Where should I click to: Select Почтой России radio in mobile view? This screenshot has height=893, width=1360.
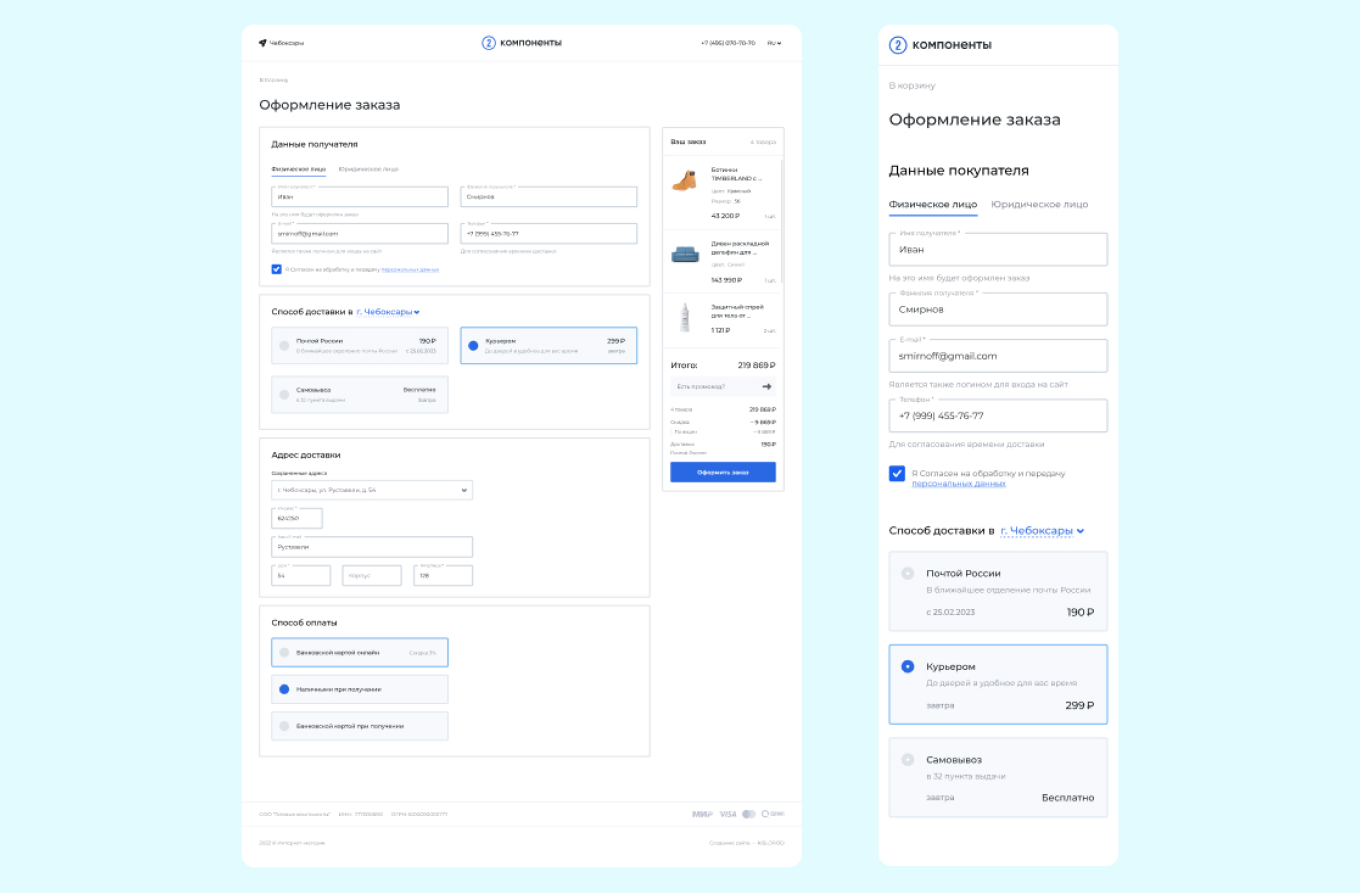click(x=907, y=574)
